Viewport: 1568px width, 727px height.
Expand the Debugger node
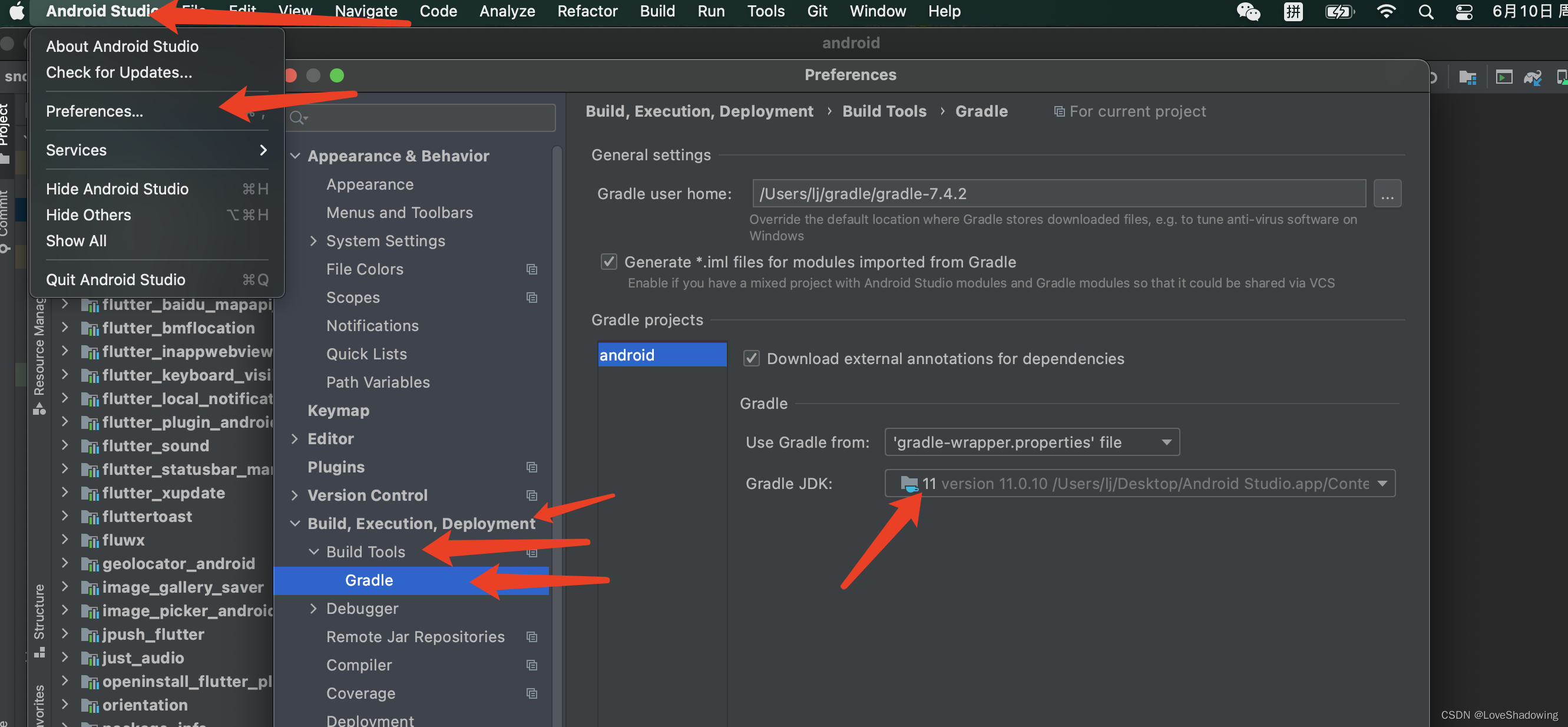click(313, 609)
